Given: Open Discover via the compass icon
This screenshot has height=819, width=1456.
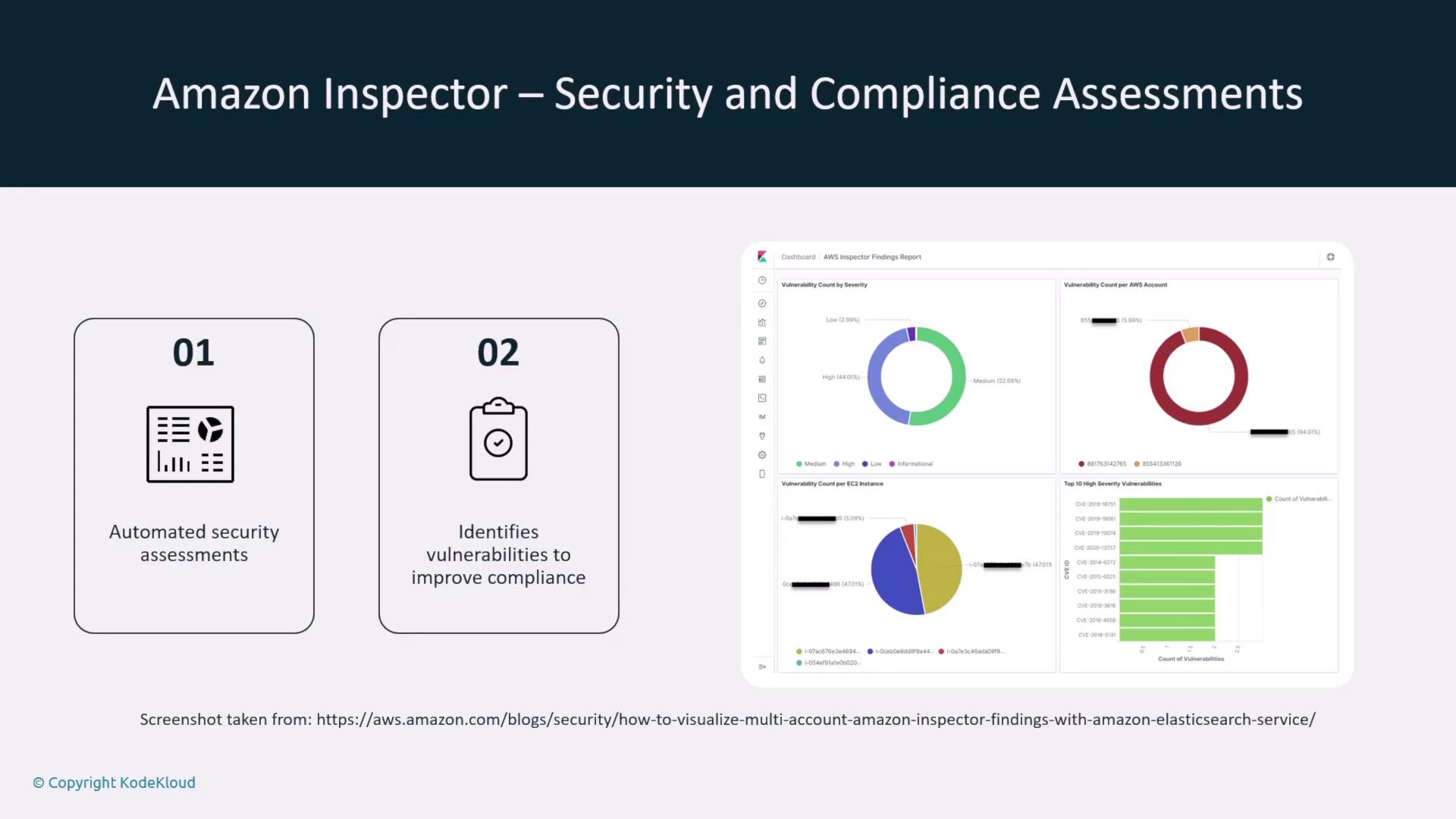Looking at the screenshot, I should click(x=762, y=303).
